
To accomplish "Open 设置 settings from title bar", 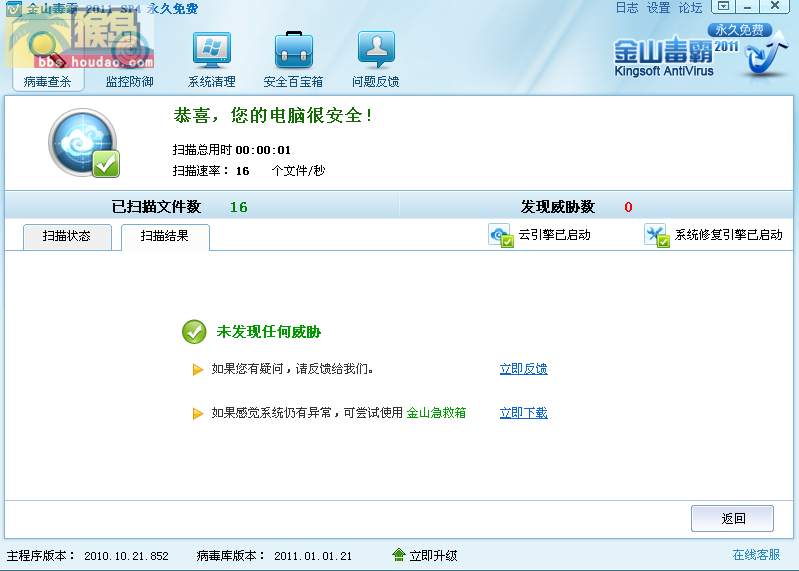I will (658, 8).
